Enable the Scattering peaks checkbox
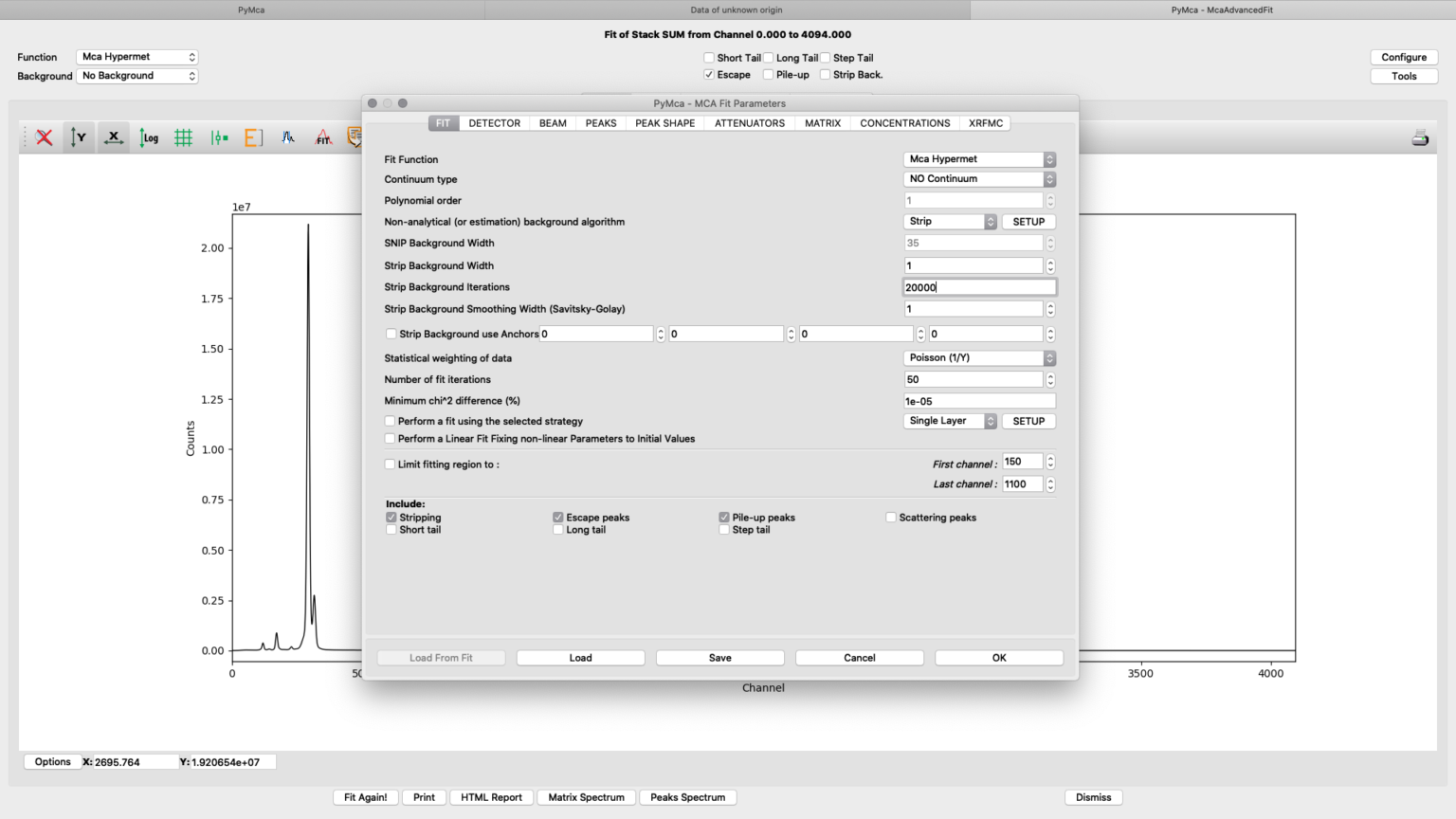The height and width of the screenshot is (819, 1456). (891, 517)
